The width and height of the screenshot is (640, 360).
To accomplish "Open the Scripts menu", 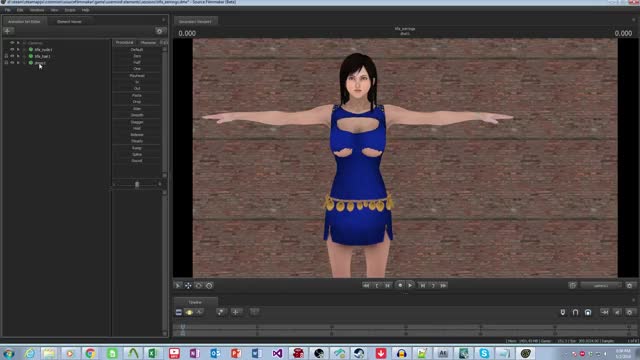I will point(70,10).
